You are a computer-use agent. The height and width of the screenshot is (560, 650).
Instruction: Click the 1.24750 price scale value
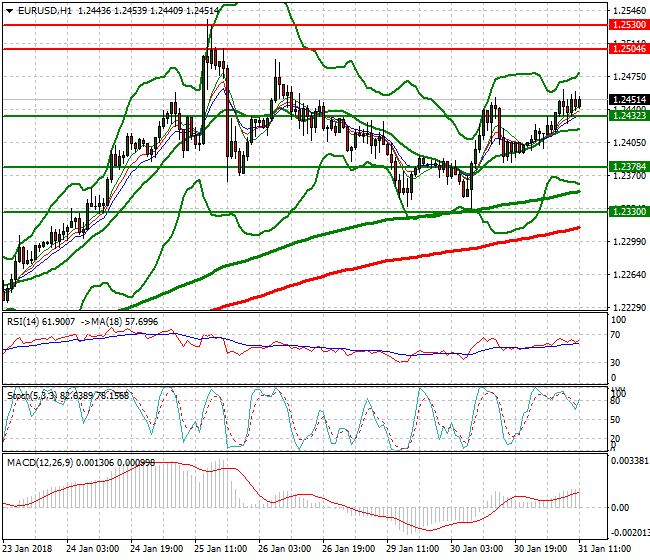click(627, 77)
